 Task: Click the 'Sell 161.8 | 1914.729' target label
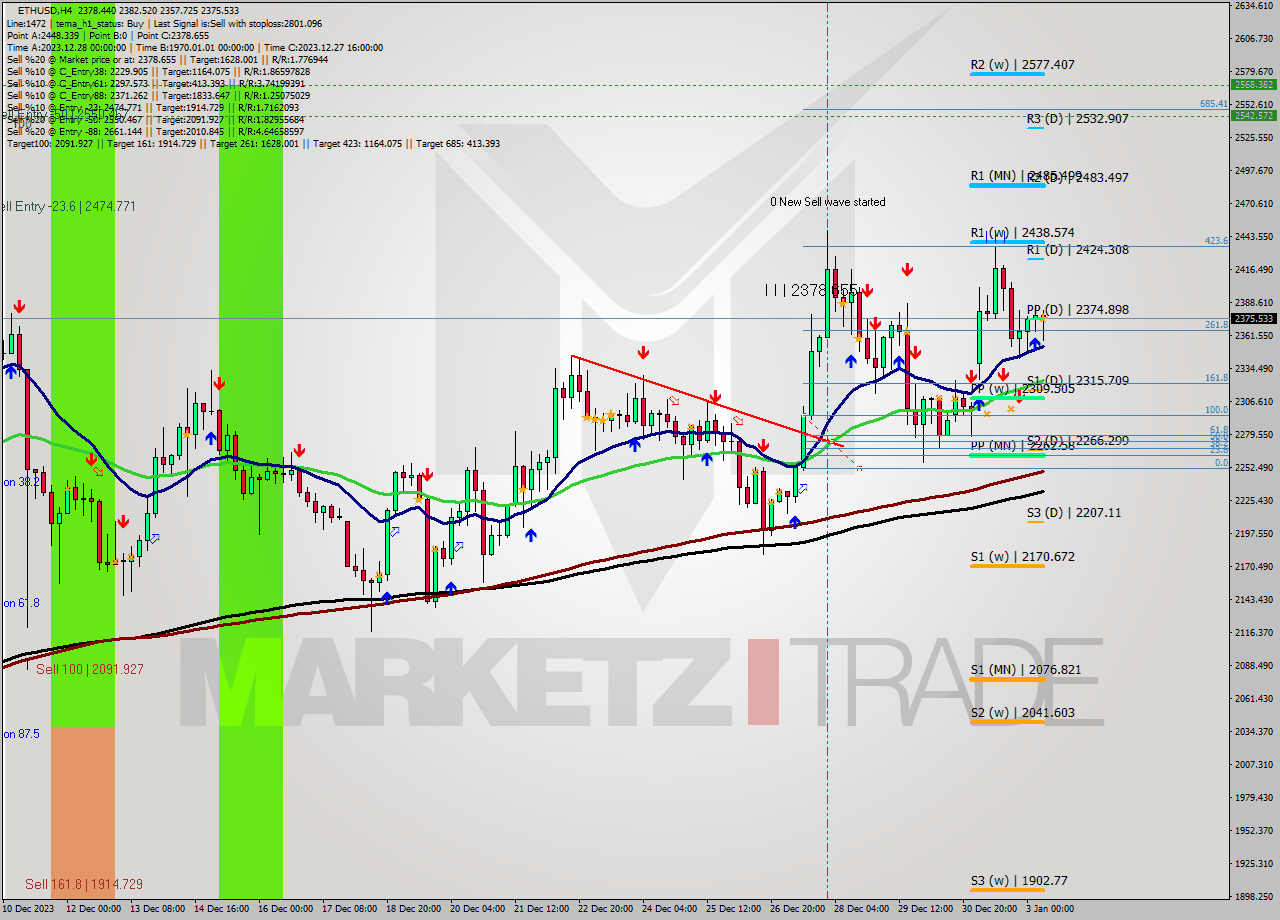pyautogui.click(x=84, y=885)
